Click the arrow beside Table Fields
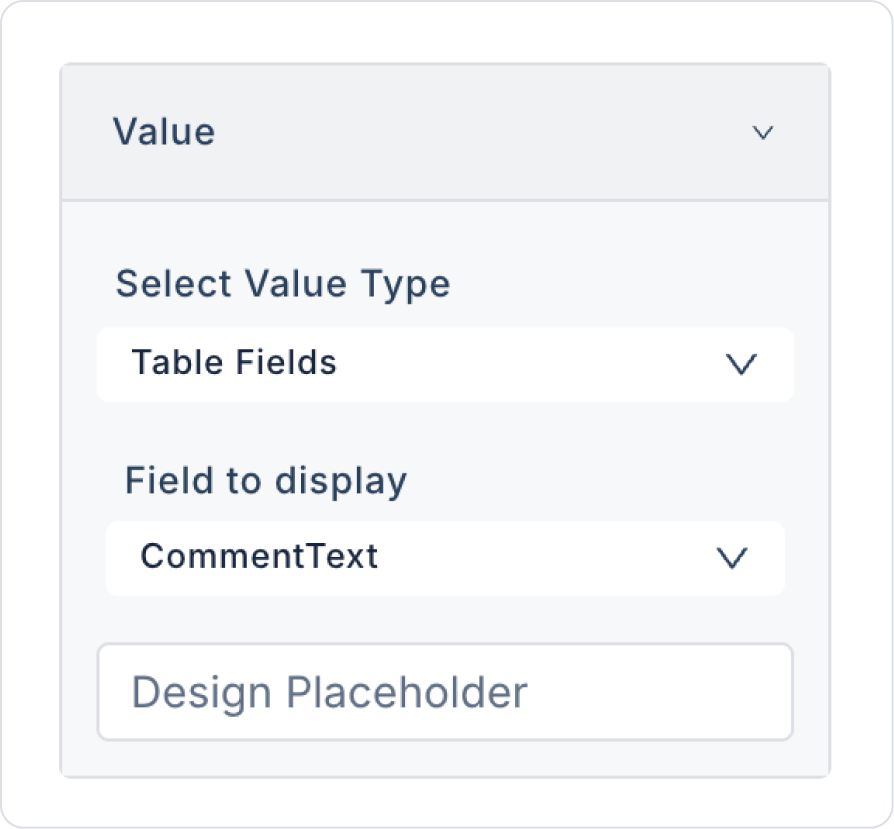 point(740,365)
